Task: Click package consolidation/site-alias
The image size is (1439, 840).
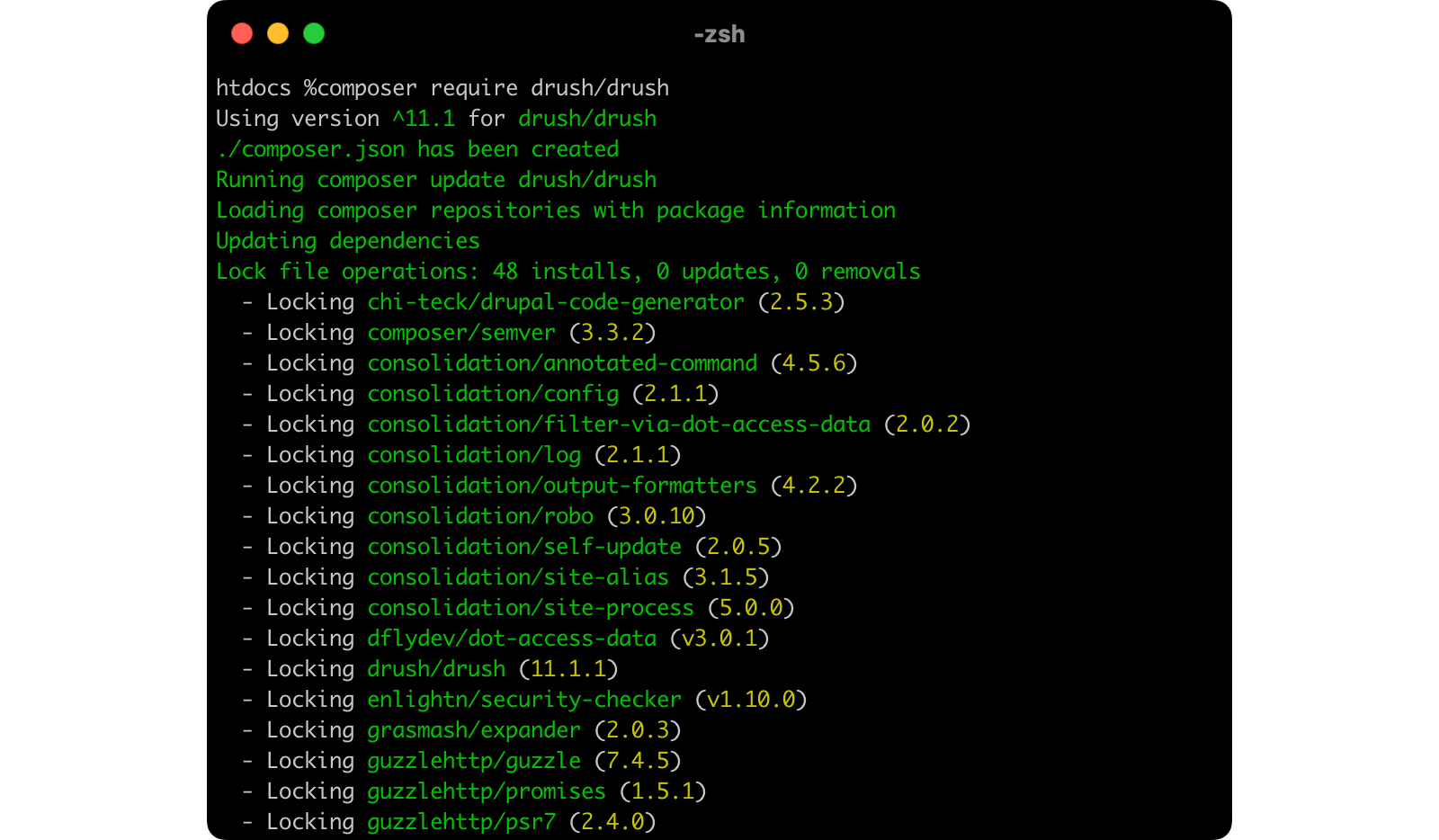Action: 518,577
